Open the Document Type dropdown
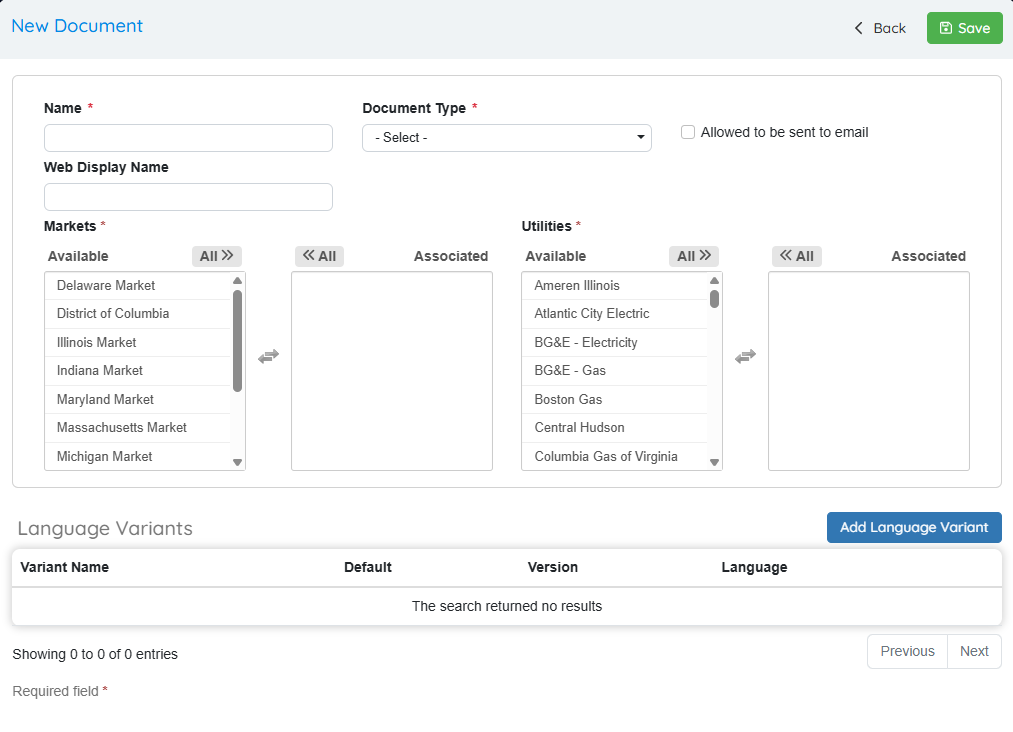This screenshot has width=1013, height=732. coord(506,138)
